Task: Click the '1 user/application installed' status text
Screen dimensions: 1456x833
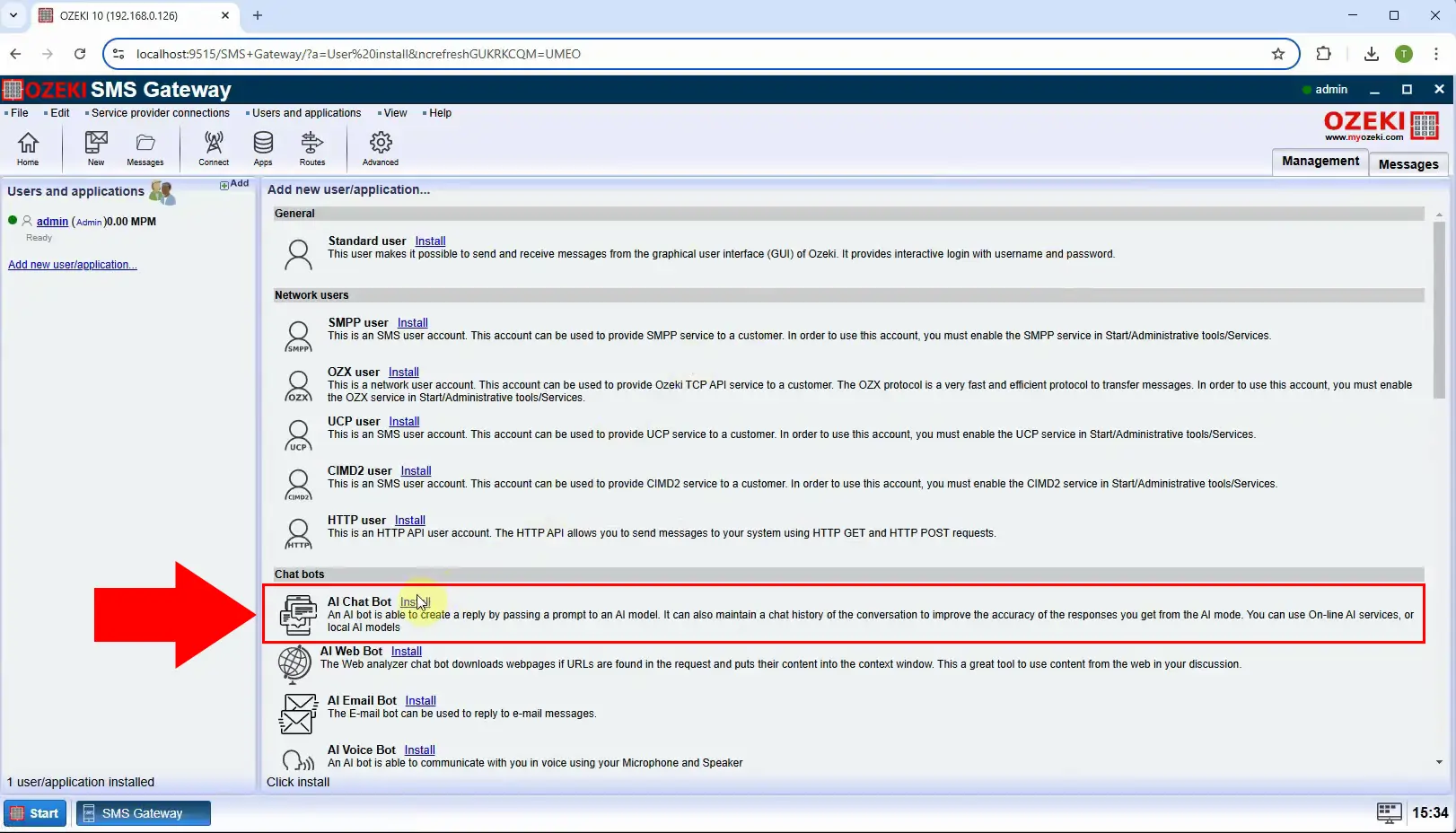Action: pyautogui.click(x=81, y=783)
